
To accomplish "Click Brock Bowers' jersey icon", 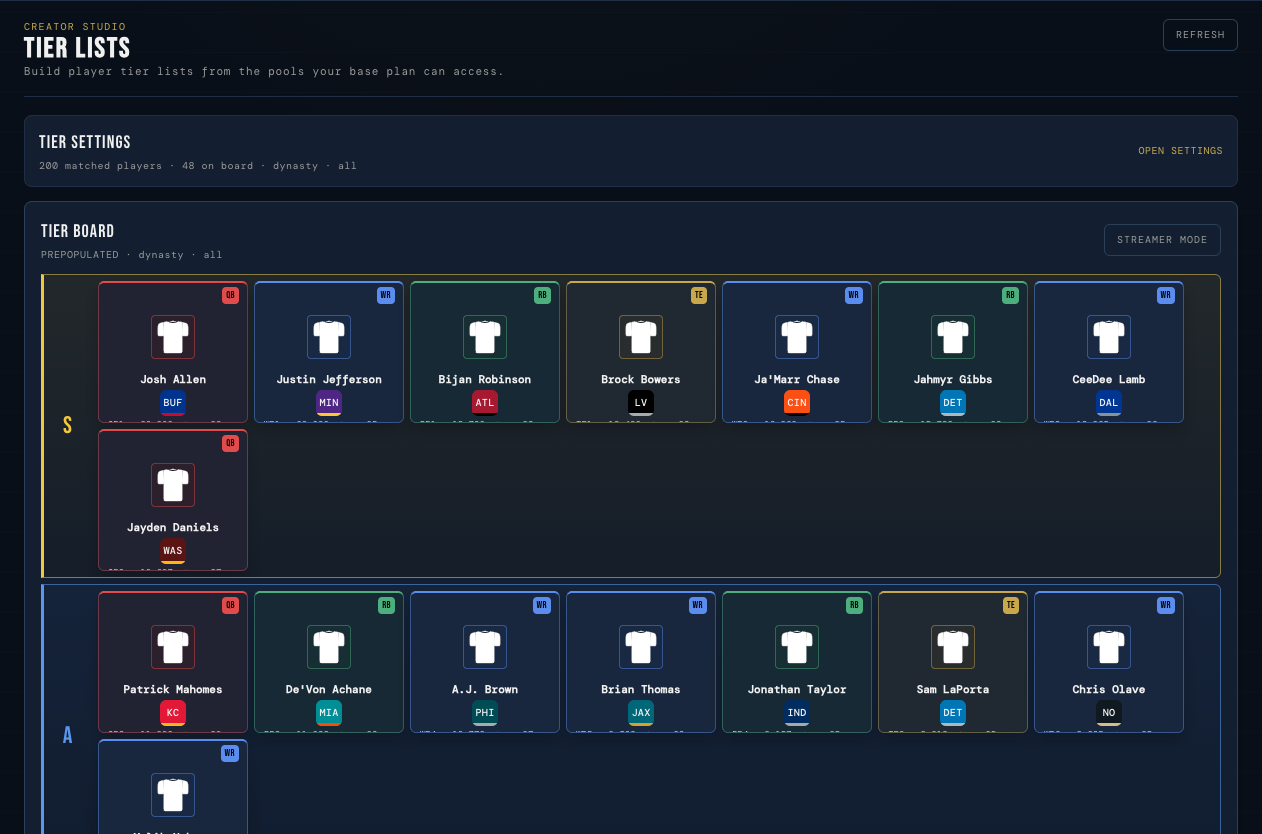I will point(641,337).
